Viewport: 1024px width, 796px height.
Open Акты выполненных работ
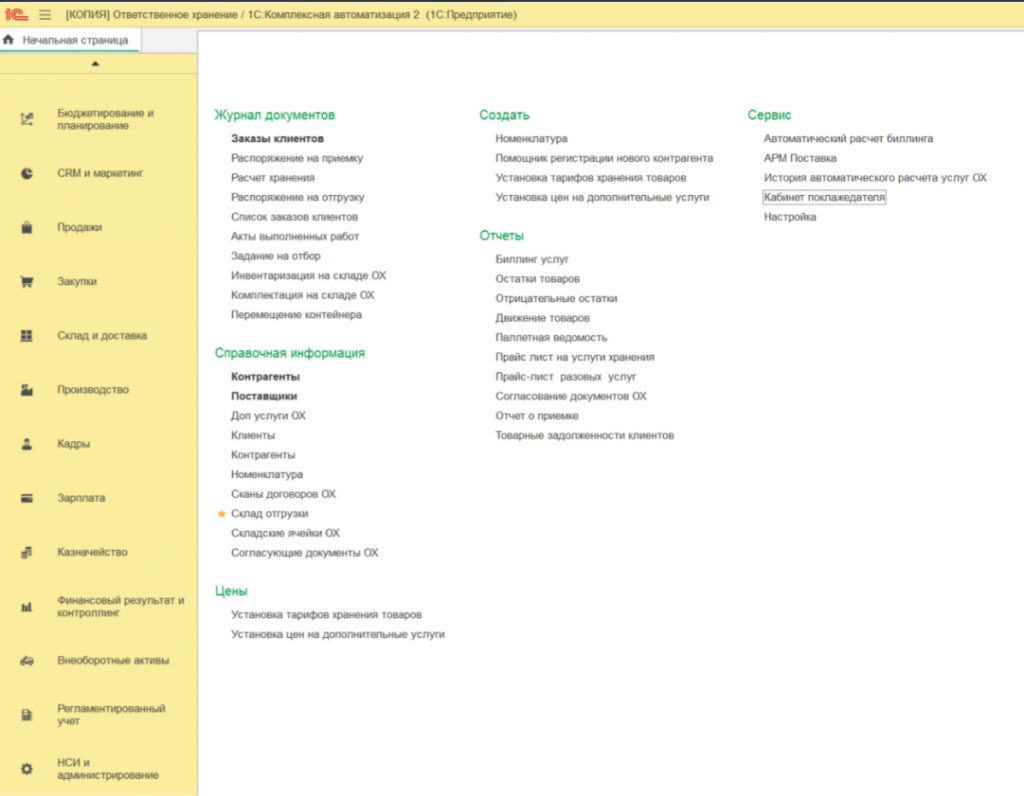[x=295, y=237]
